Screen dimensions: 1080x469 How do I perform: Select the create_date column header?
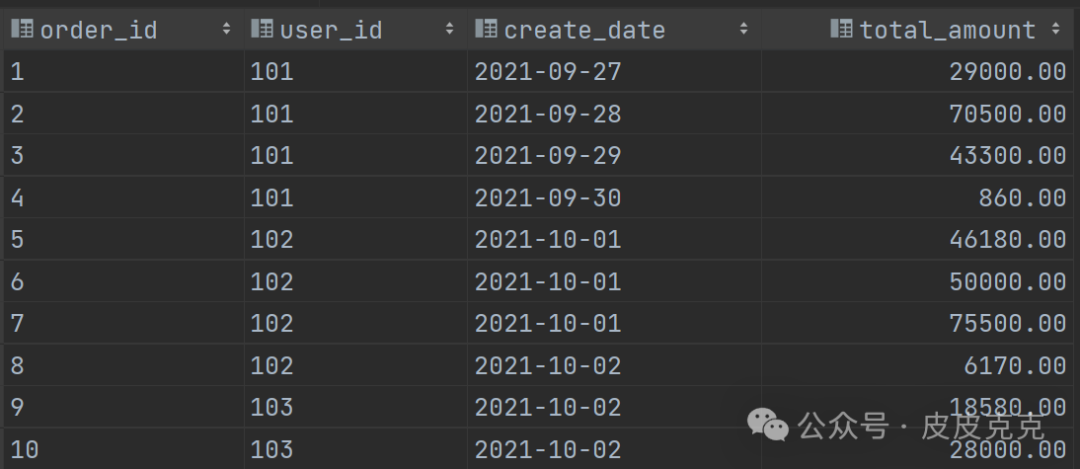[585, 30]
